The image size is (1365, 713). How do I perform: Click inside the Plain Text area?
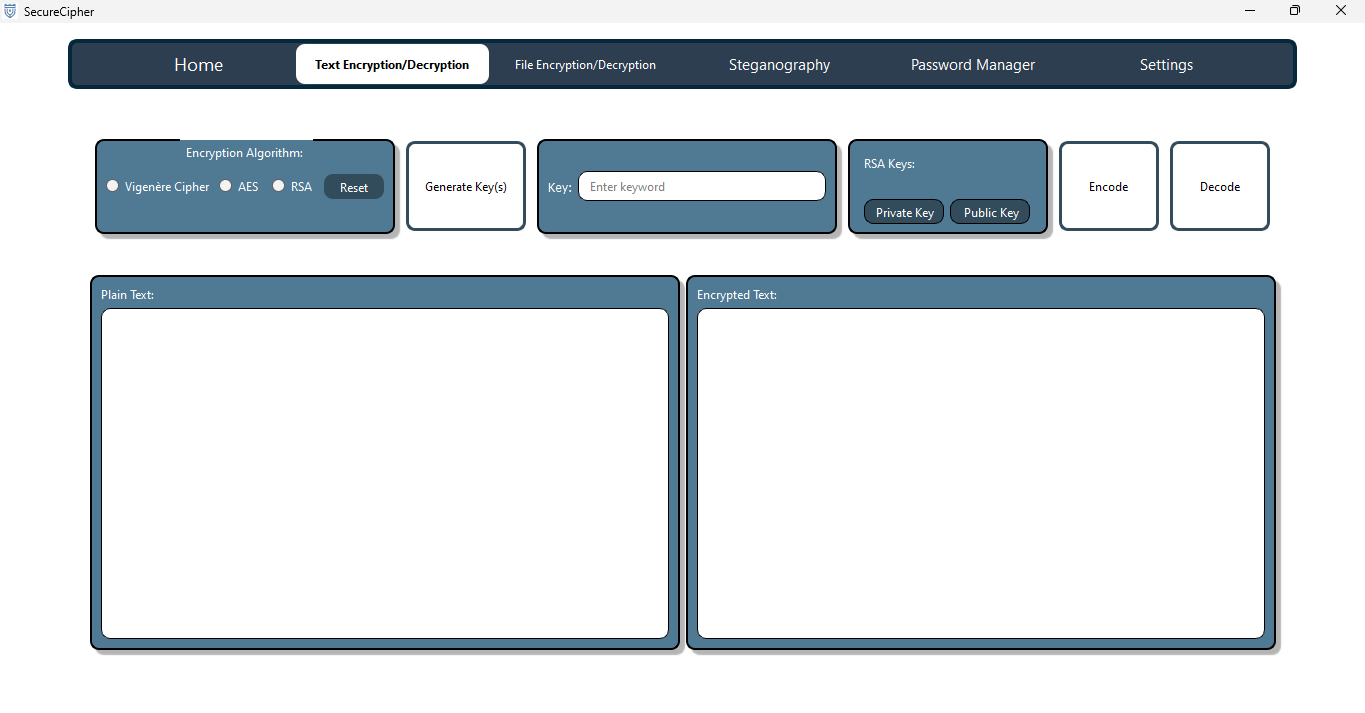click(384, 473)
